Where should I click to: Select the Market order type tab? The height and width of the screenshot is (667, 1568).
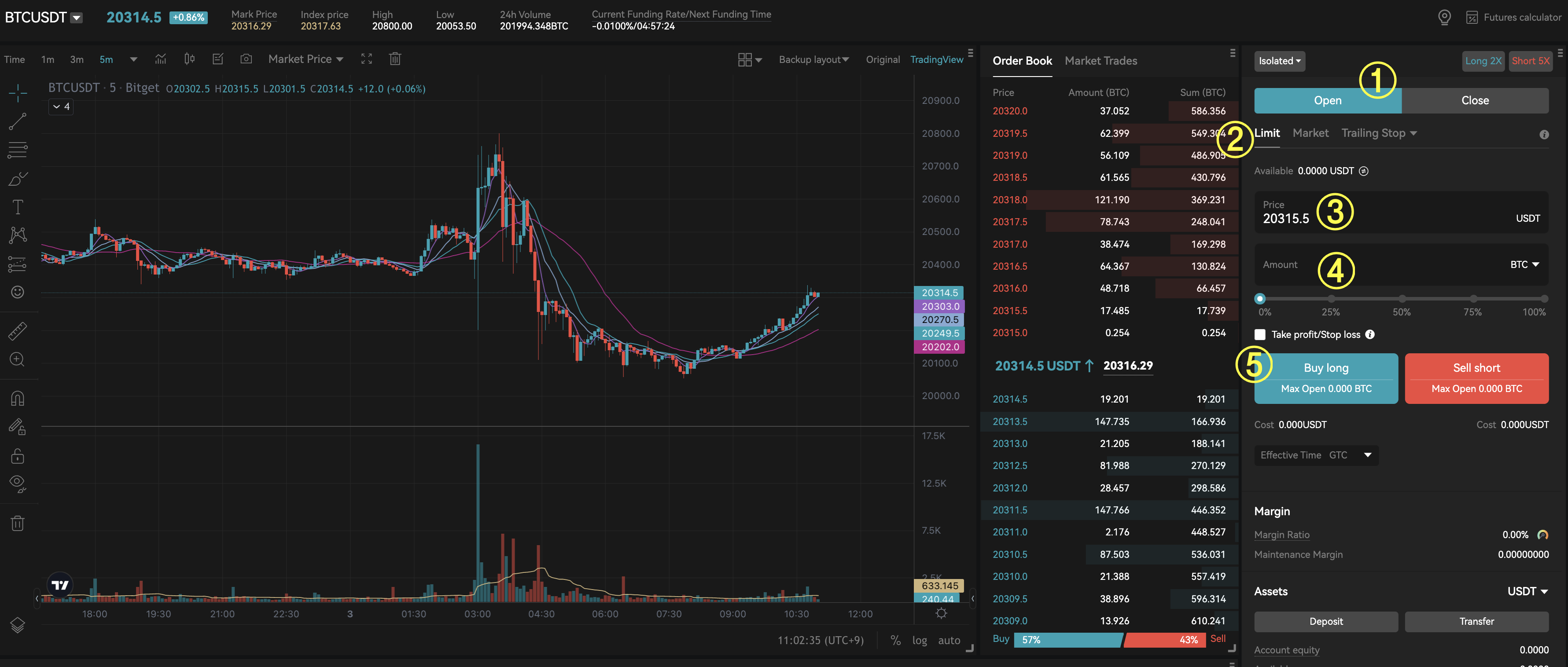1310,133
